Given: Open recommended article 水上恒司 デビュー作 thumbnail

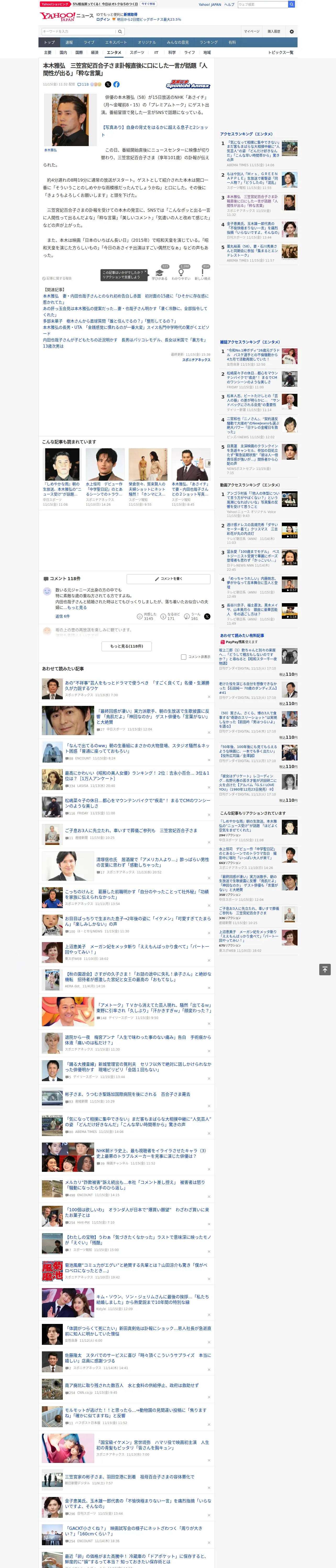Looking at the screenshot, I should coord(105,464).
